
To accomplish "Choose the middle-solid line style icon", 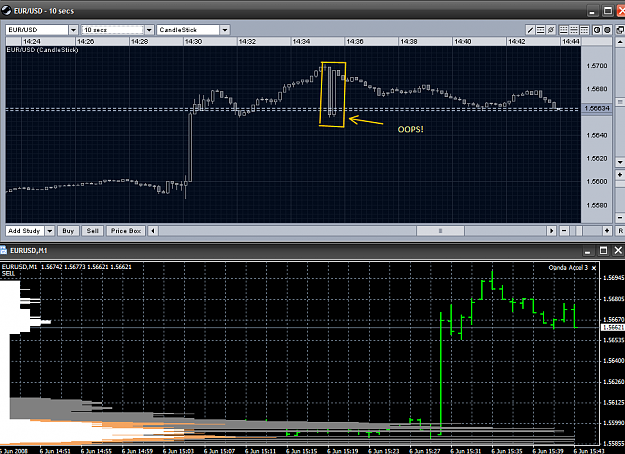I will coord(574,30).
